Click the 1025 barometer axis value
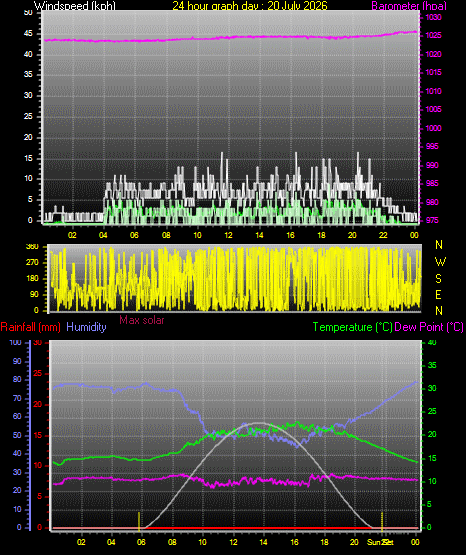Image resolution: width=466 pixels, height=555 pixels. point(433,35)
